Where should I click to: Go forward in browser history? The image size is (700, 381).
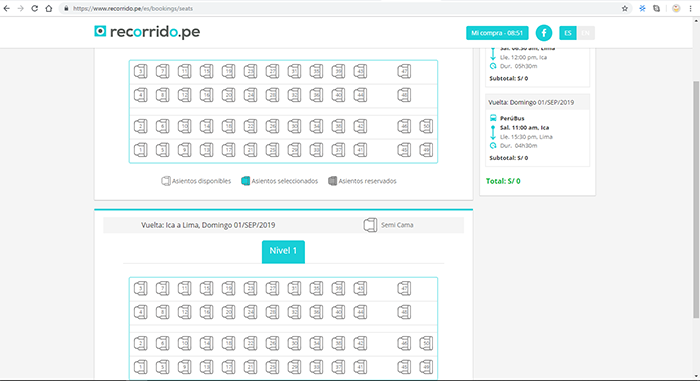21,8
